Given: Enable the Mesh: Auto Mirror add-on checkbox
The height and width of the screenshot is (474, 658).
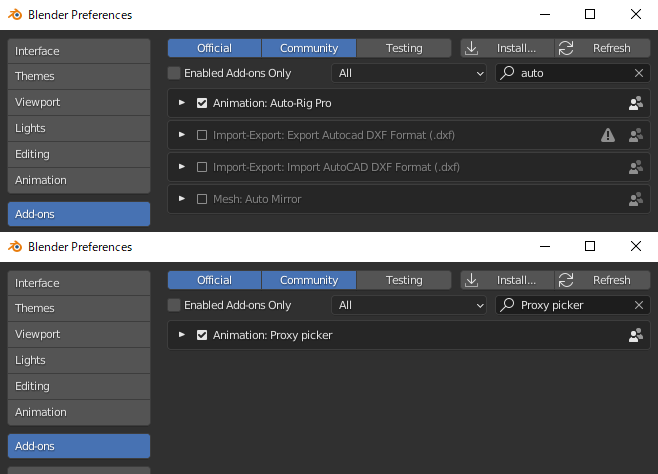Looking at the screenshot, I should pyautogui.click(x=202, y=199).
